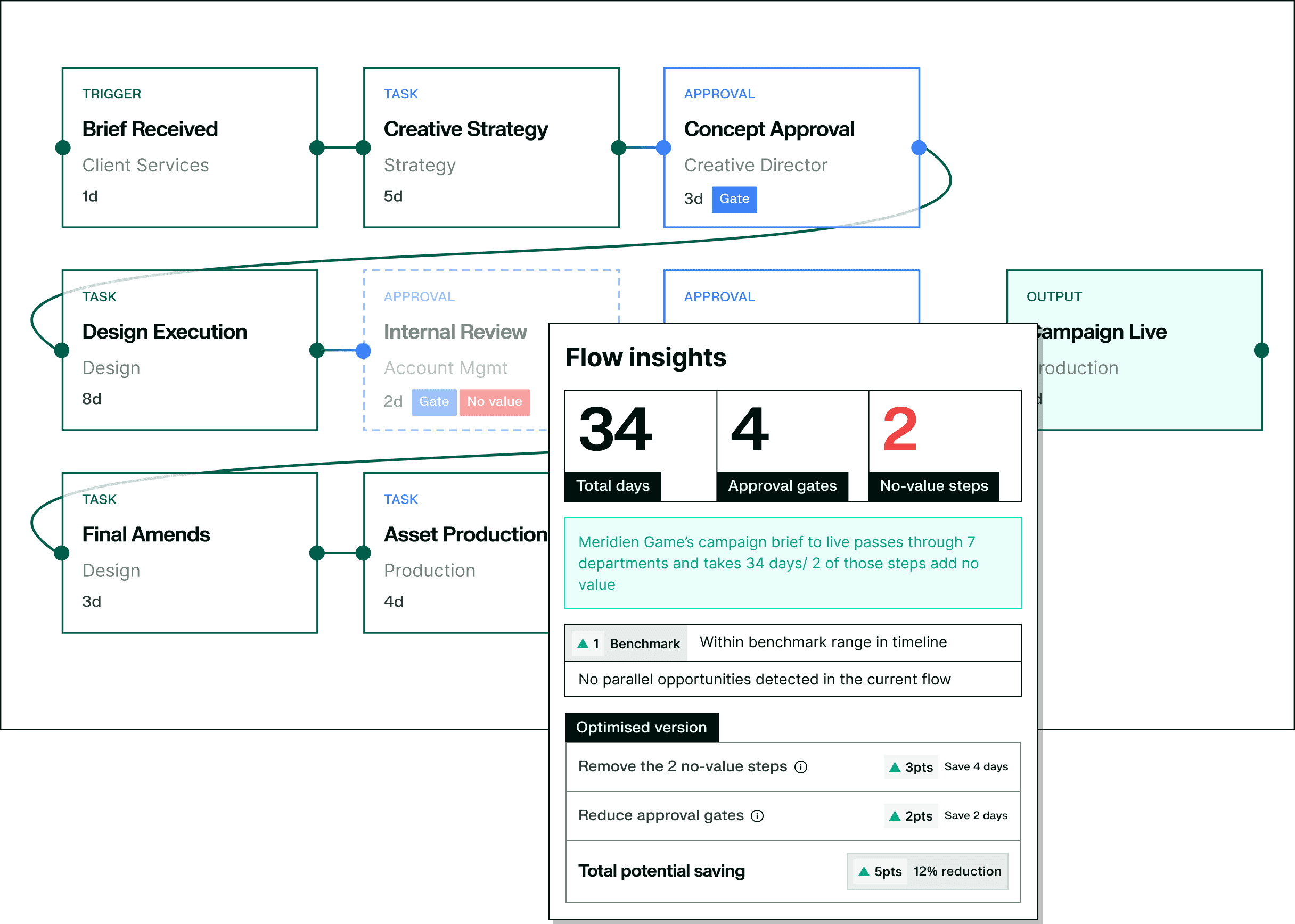
Task: Click the No value tag on Internal Review
Action: pos(494,402)
